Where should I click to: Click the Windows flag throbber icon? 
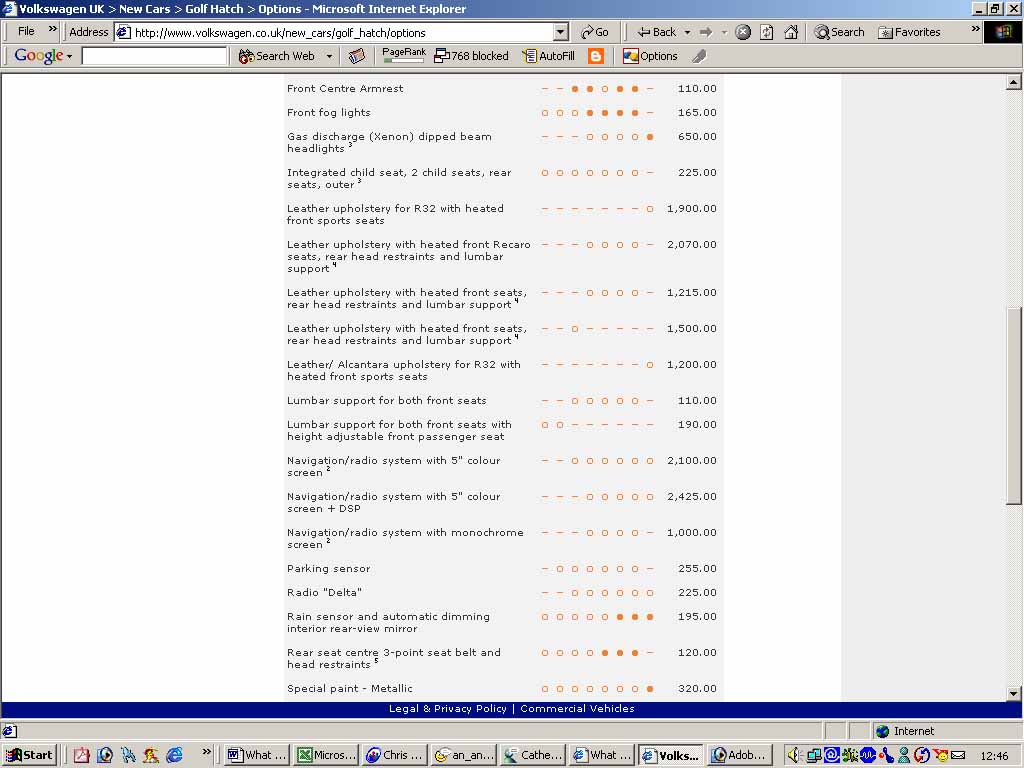coord(1003,32)
